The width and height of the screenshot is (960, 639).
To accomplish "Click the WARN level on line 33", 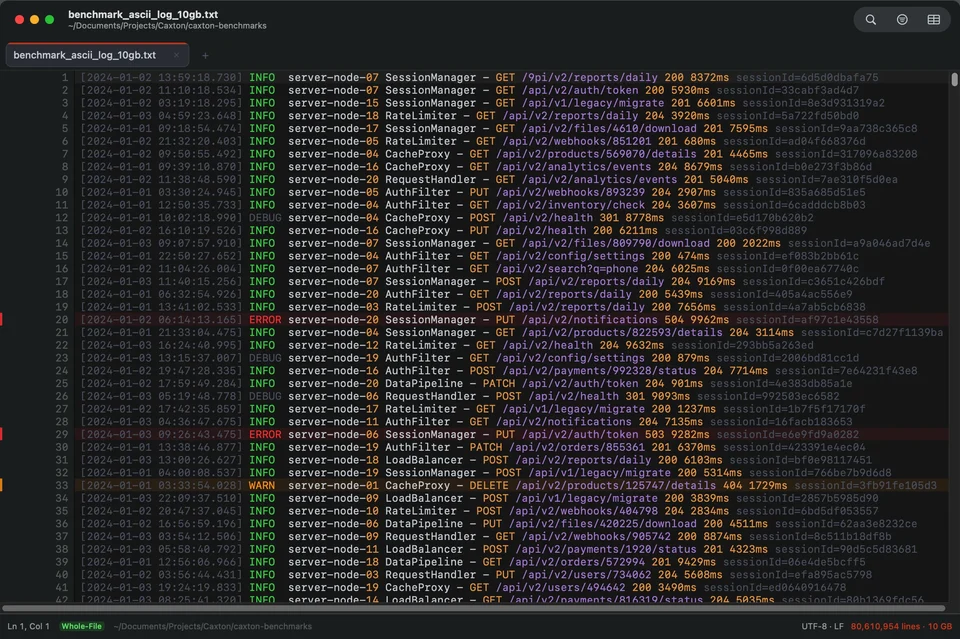I will click(262, 485).
